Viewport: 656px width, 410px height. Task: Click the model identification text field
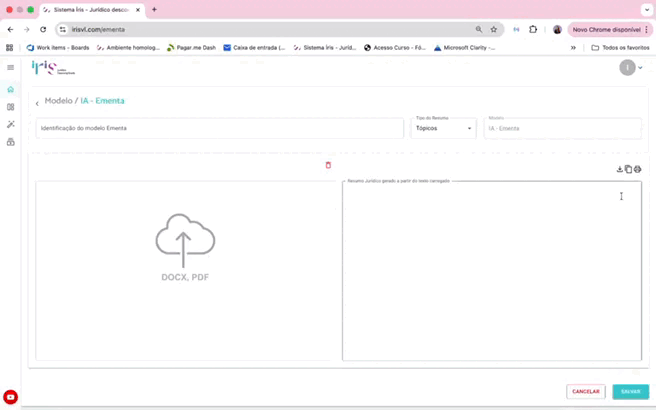click(219, 128)
